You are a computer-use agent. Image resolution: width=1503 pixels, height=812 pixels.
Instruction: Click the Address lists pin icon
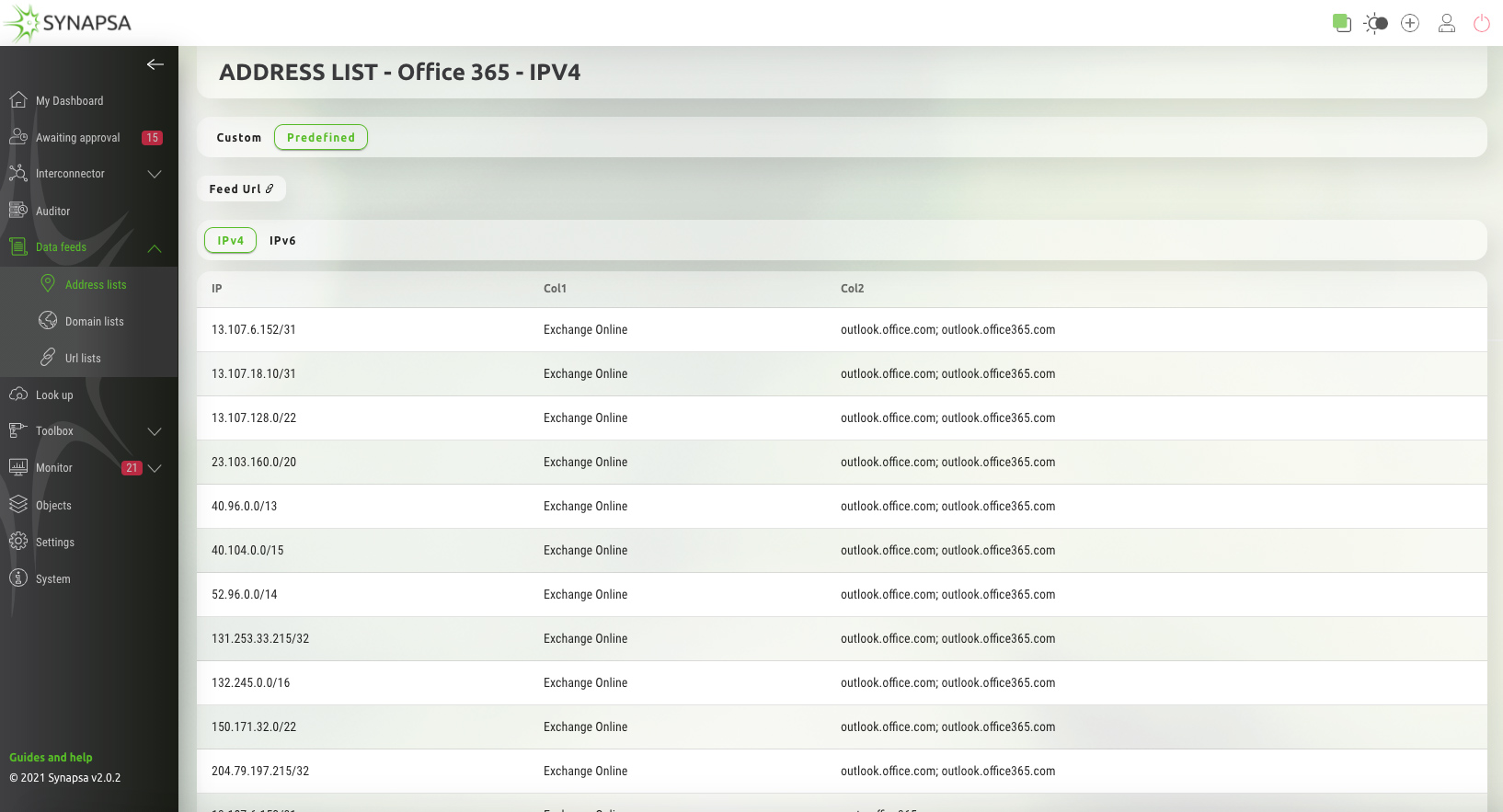pyautogui.click(x=48, y=284)
